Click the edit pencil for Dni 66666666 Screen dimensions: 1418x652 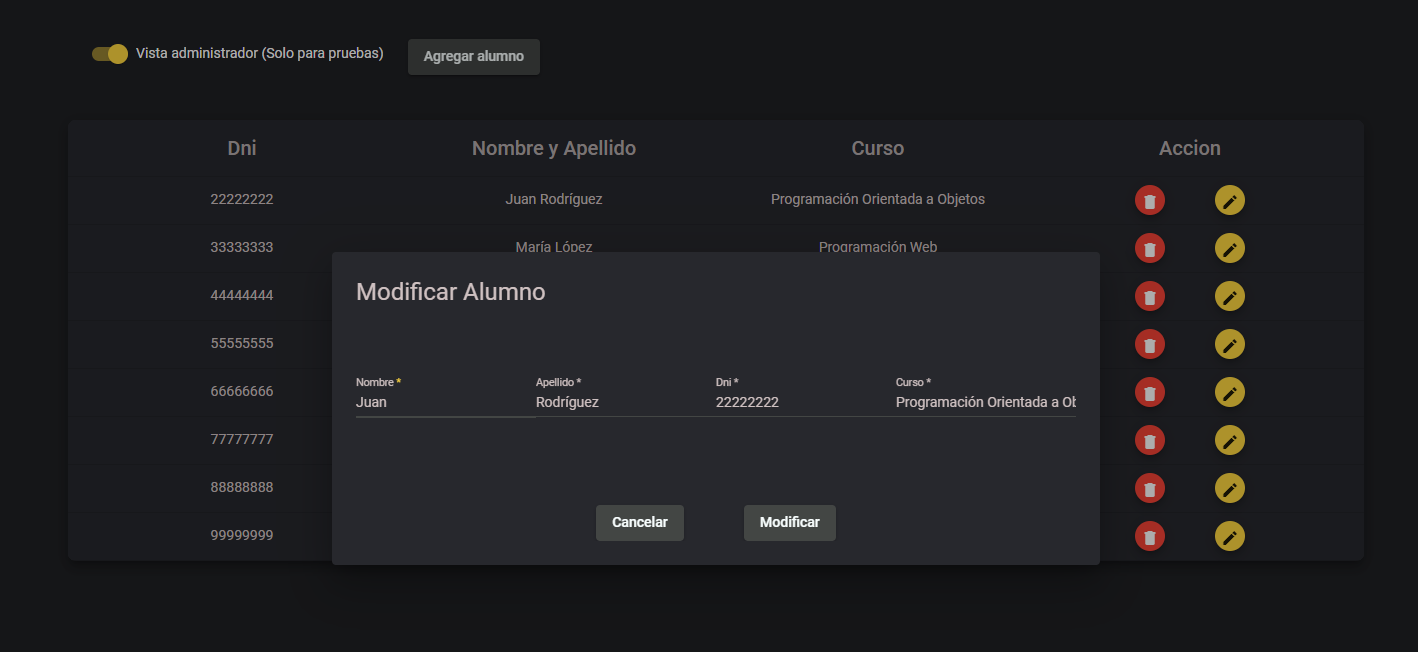click(x=1229, y=392)
